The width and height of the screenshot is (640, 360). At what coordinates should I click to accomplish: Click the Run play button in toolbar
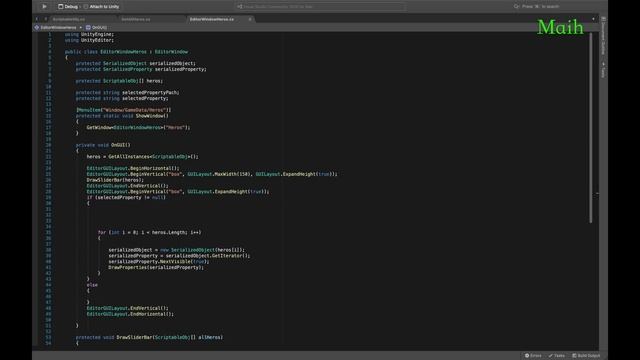[44, 7]
